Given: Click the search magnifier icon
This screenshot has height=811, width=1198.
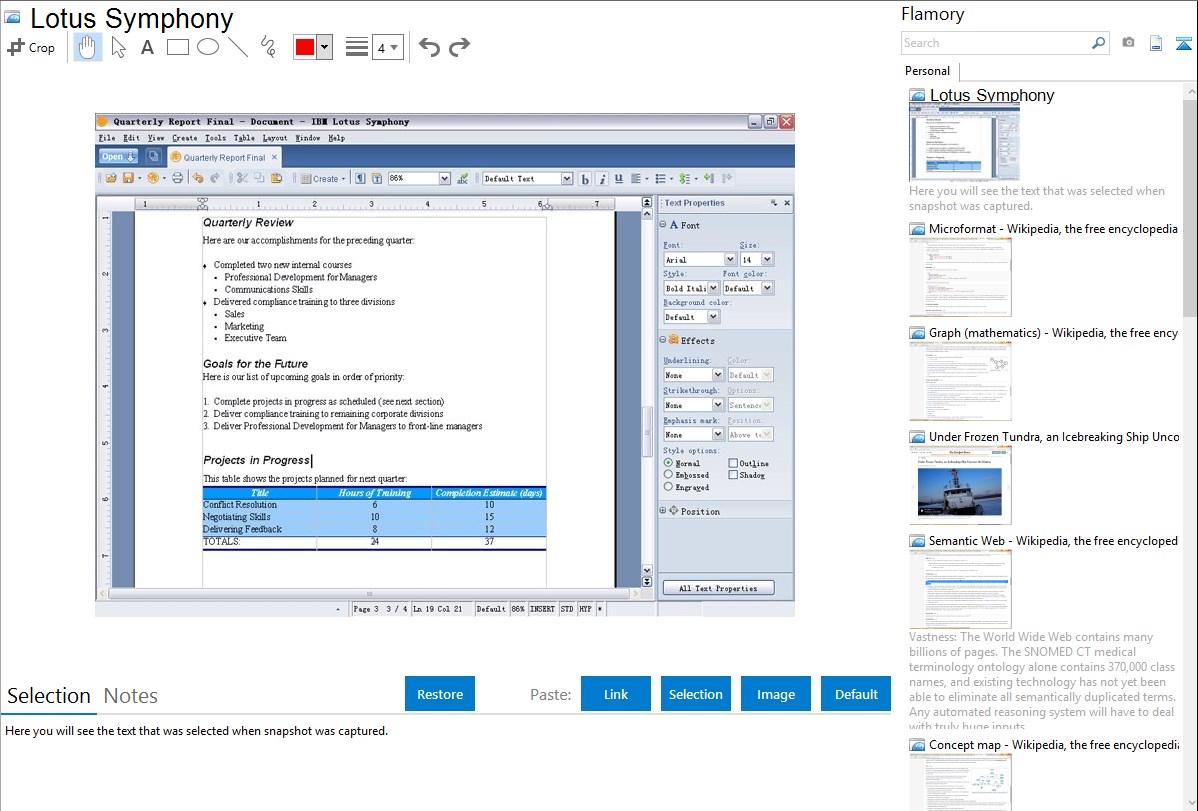Looking at the screenshot, I should (x=1098, y=43).
